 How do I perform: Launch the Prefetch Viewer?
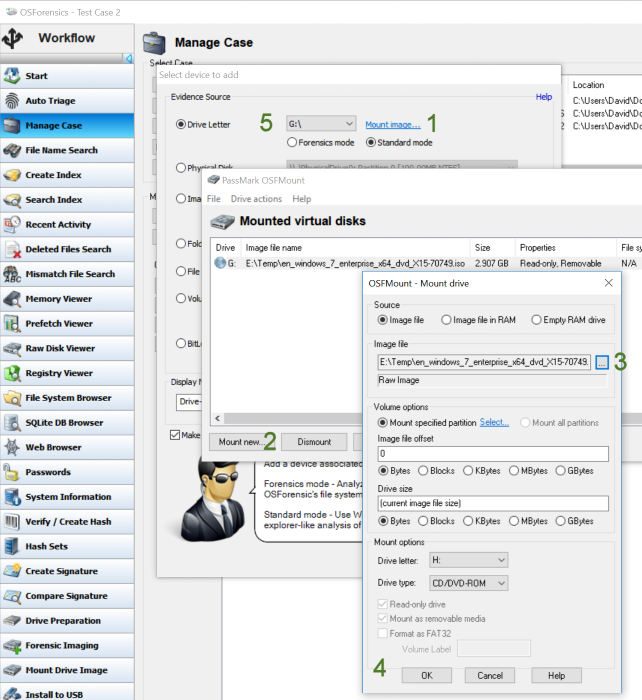click(x=67, y=324)
